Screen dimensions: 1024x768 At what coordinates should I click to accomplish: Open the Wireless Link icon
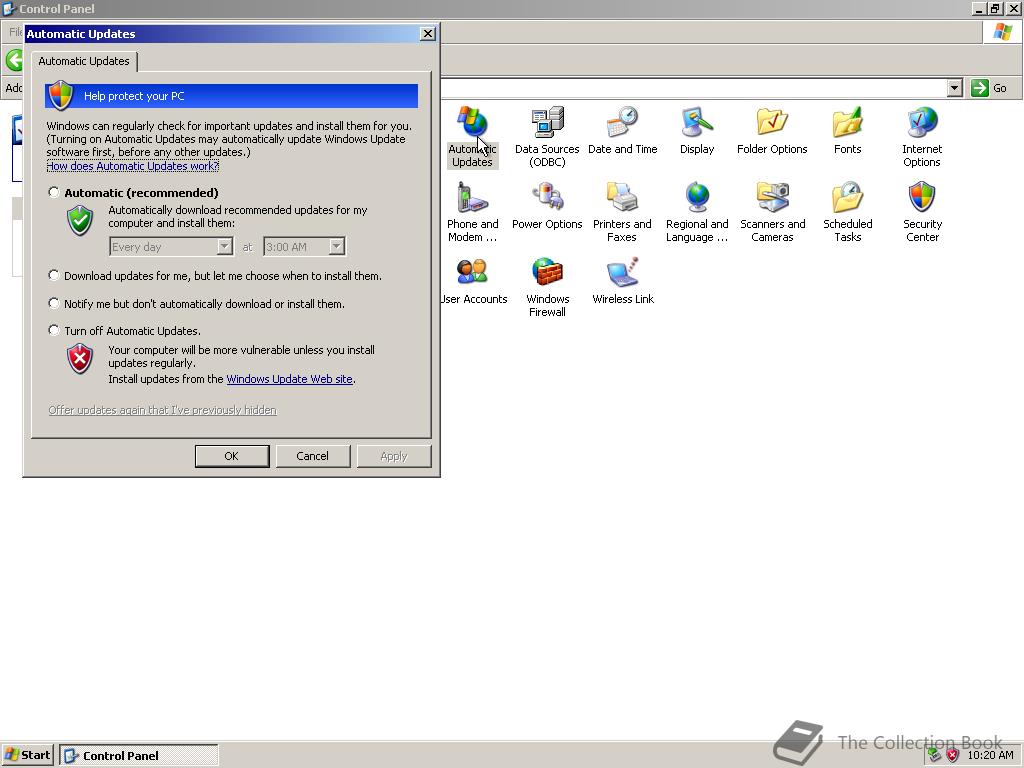(622, 281)
